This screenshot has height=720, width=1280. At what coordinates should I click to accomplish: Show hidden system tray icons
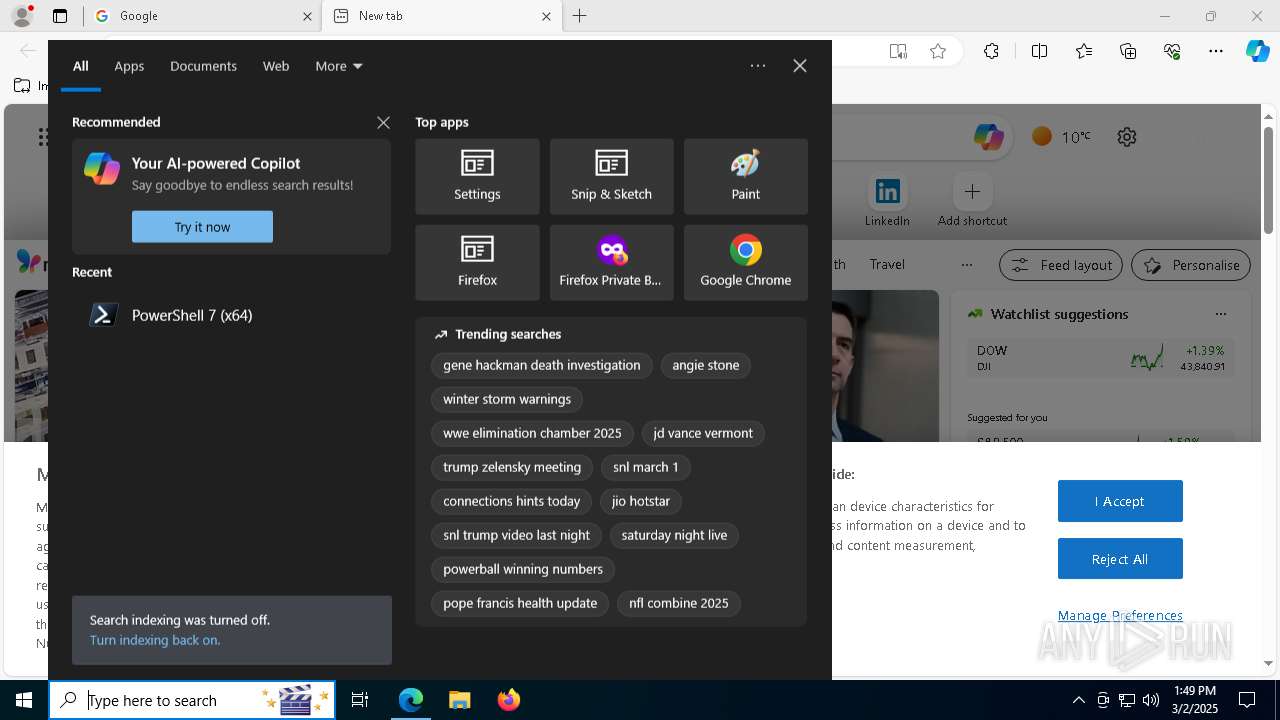click(1079, 700)
